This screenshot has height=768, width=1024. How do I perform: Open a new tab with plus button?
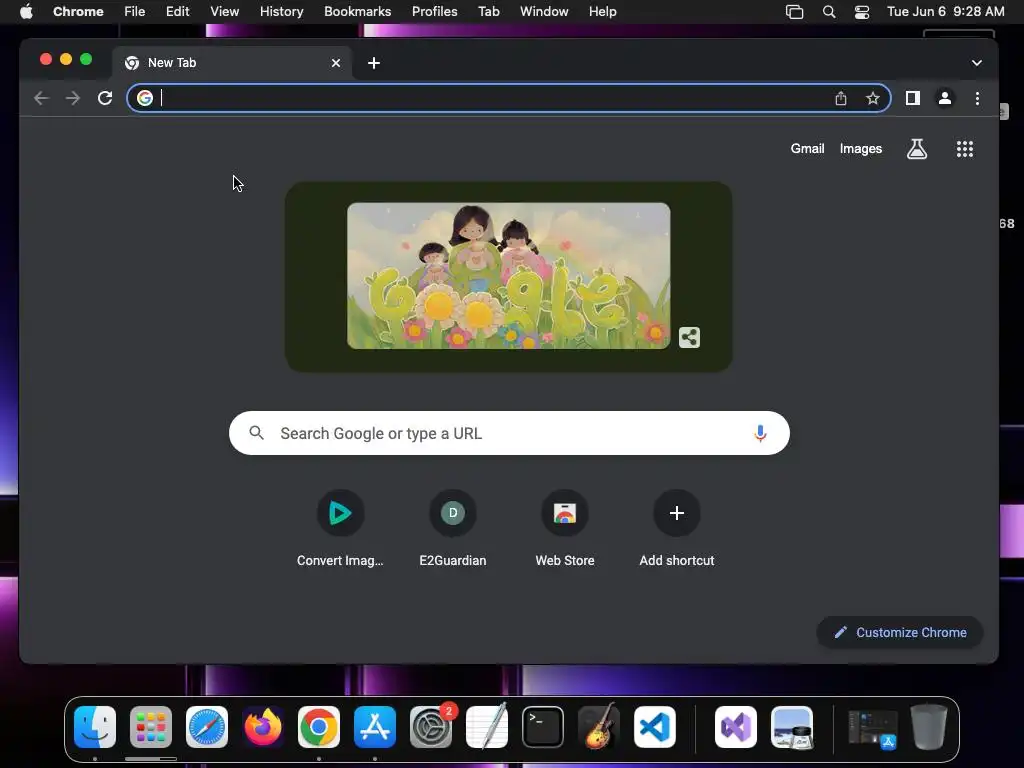(x=374, y=63)
